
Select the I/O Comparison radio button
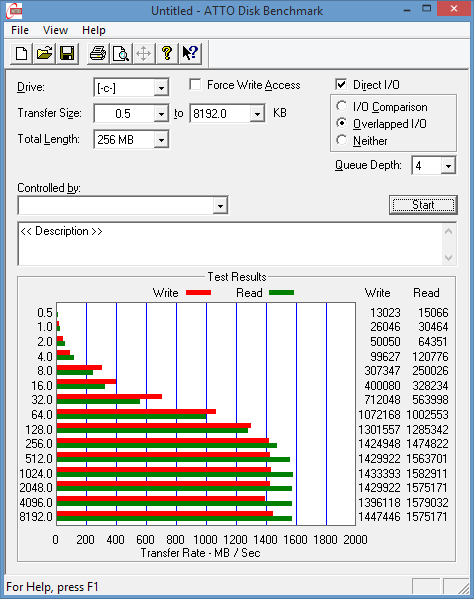(x=341, y=107)
